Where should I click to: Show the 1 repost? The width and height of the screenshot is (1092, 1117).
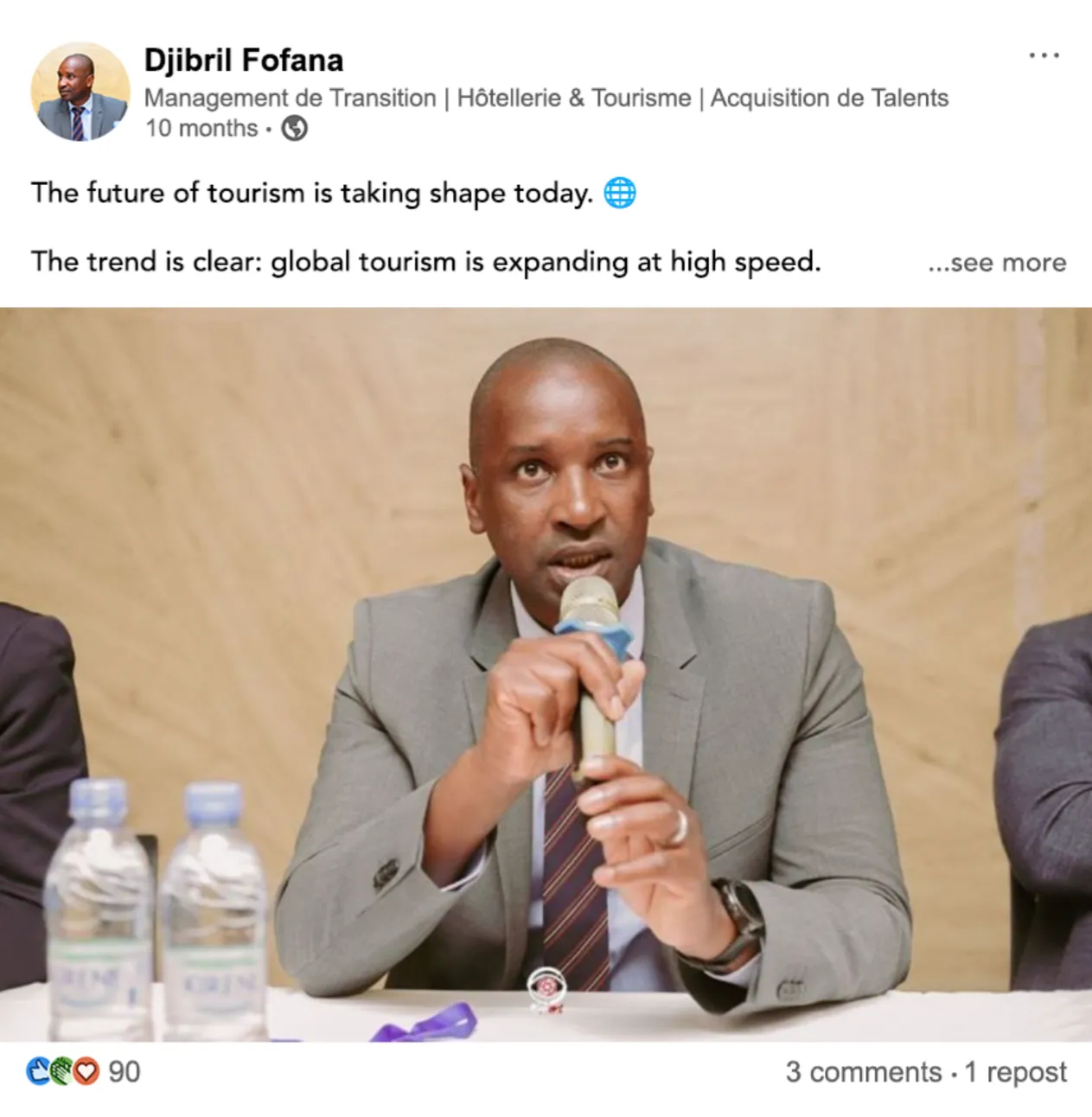tap(1015, 1072)
